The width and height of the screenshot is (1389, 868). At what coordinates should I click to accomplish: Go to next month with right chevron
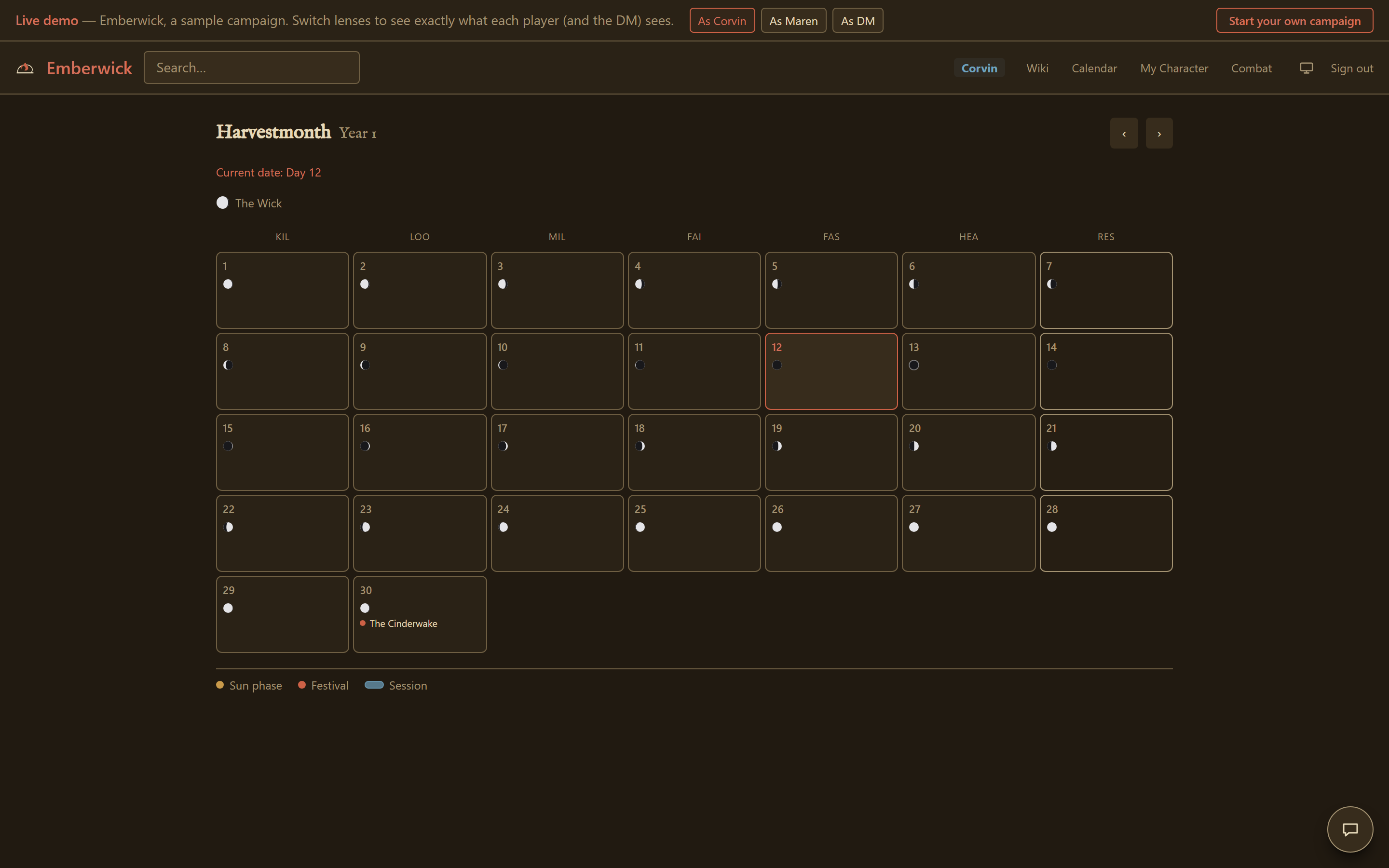tap(1159, 133)
